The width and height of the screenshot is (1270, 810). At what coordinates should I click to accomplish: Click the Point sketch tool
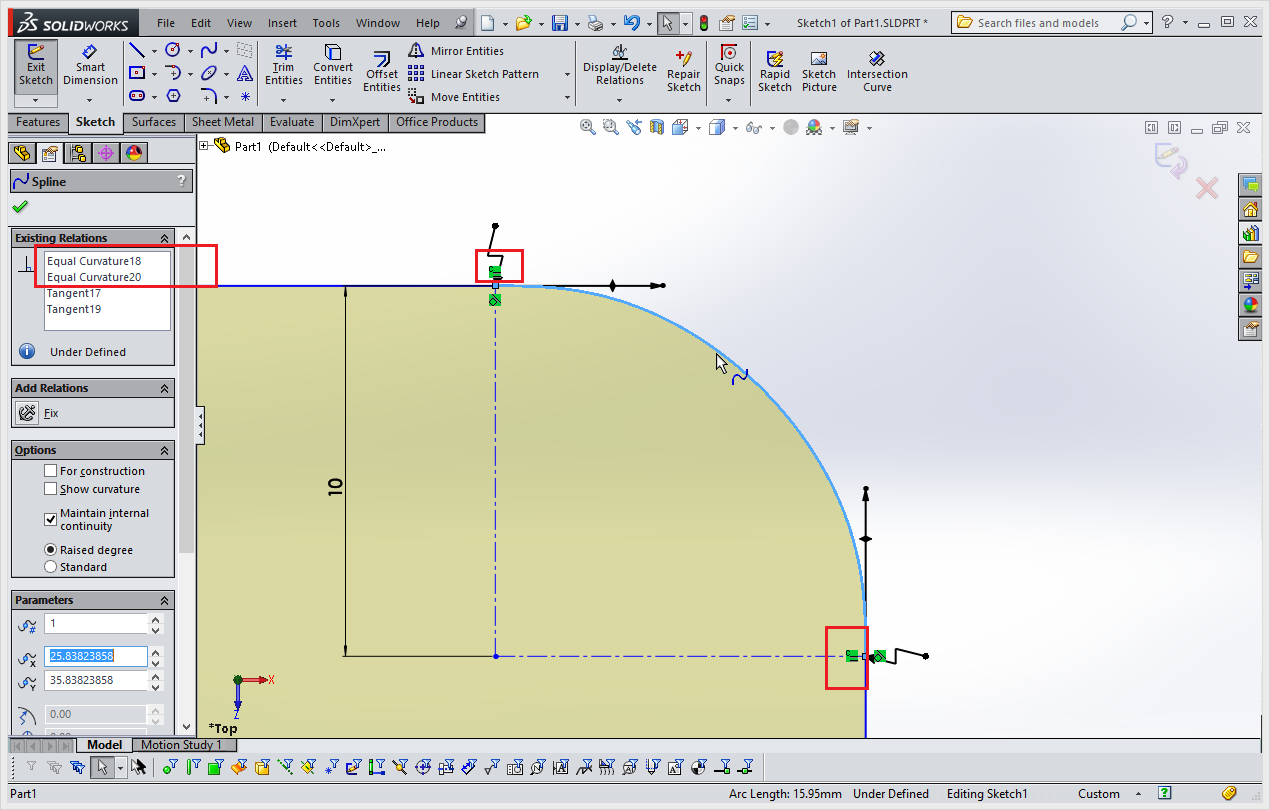tap(245, 97)
